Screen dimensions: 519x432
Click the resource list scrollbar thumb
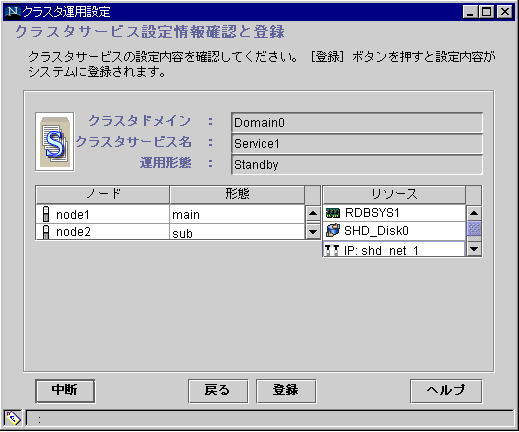click(474, 228)
